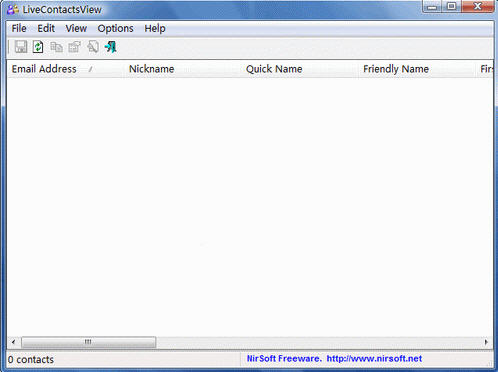This screenshot has height=372, width=498.
Task: Open the File menu
Action: (19, 29)
